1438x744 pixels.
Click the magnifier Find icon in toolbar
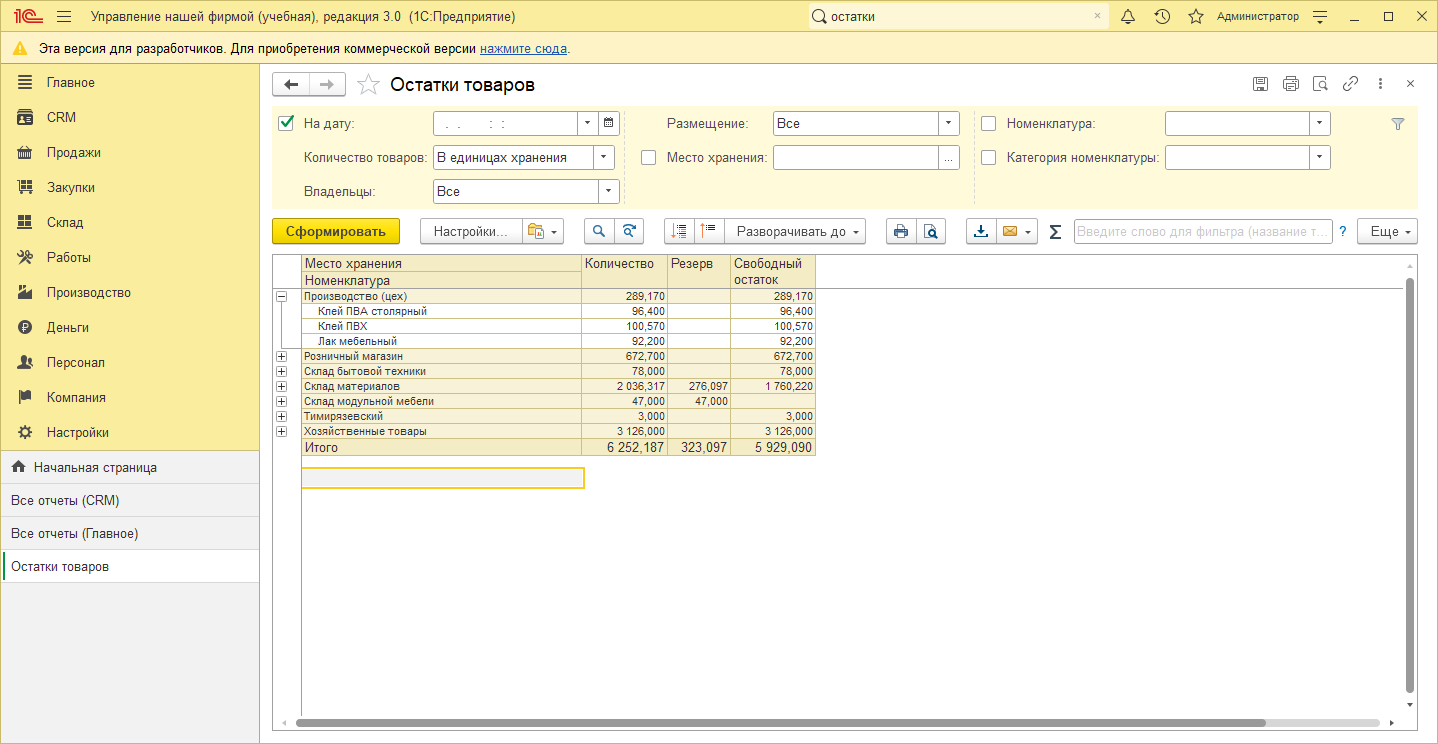coord(599,231)
